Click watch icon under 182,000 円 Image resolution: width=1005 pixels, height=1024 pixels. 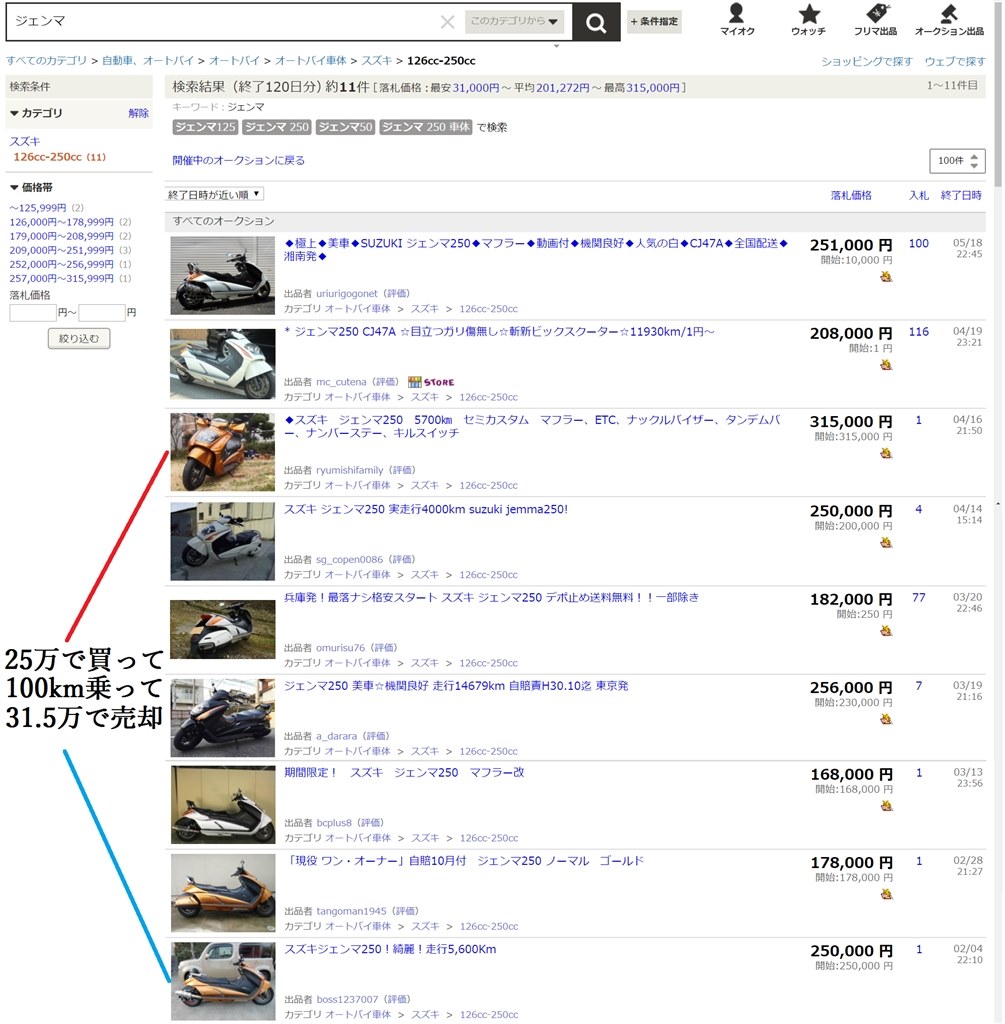tap(885, 631)
